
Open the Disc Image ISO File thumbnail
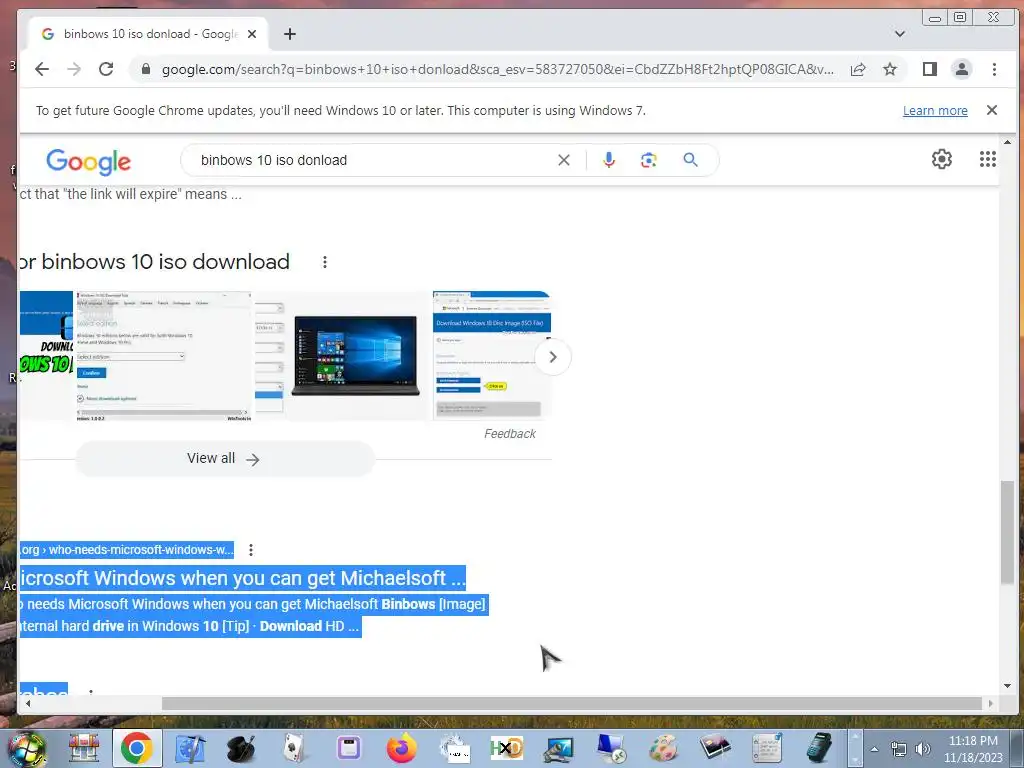[492, 356]
